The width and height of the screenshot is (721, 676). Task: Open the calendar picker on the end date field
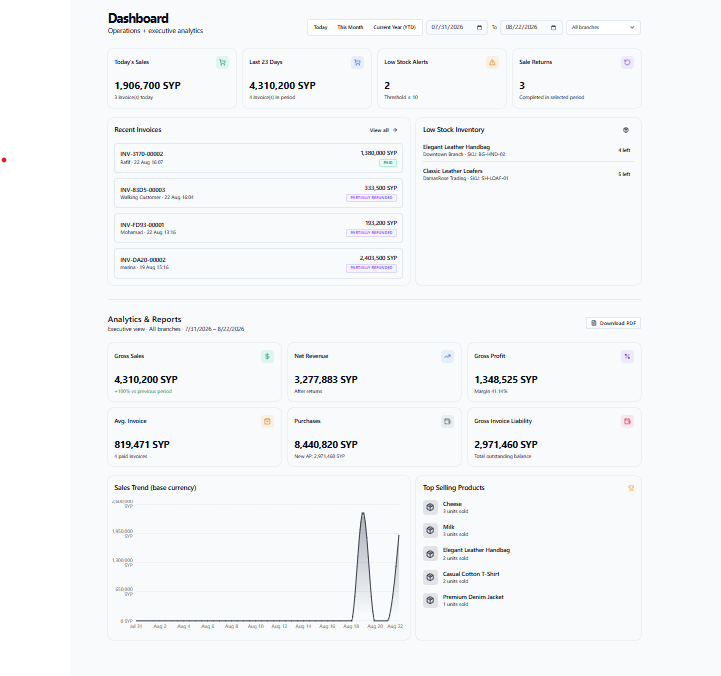pos(553,28)
